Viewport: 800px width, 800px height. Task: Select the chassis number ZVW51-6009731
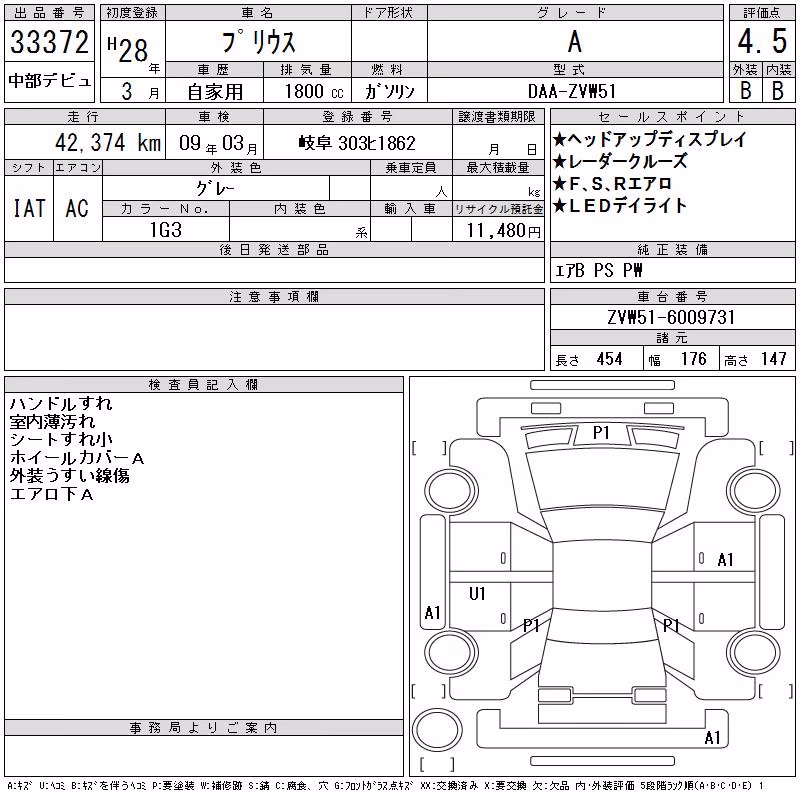tap(671, 317)
